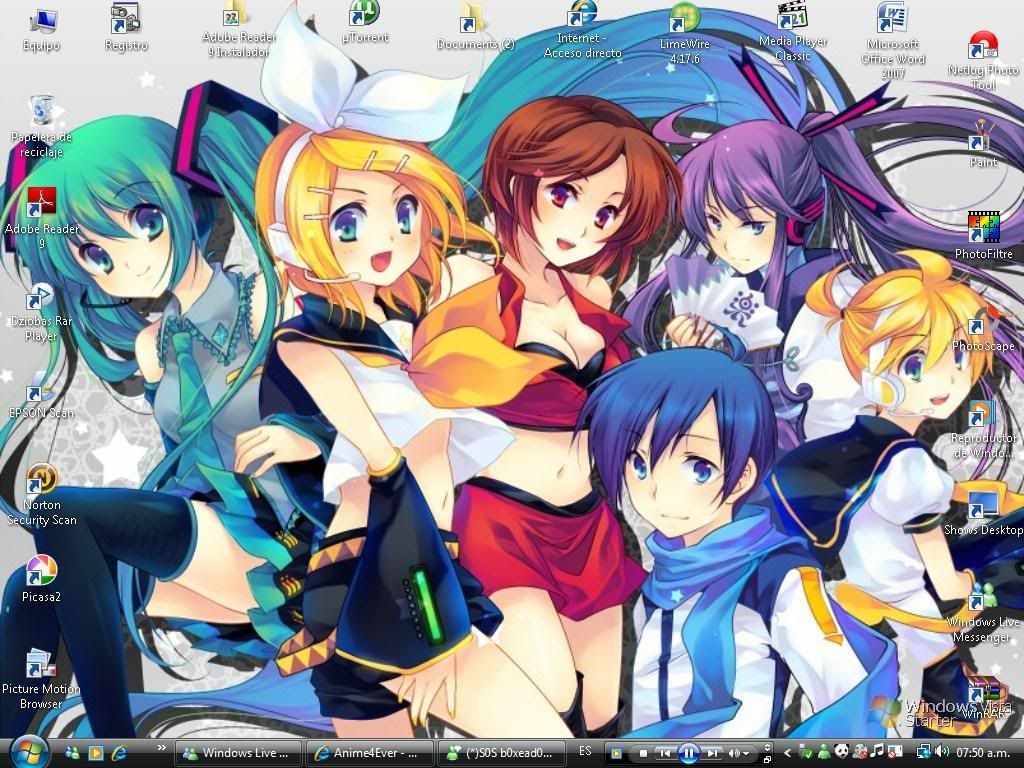1024x768 pixels.
Task: Skip to next track in toolbar
Action: pos(711,753)
